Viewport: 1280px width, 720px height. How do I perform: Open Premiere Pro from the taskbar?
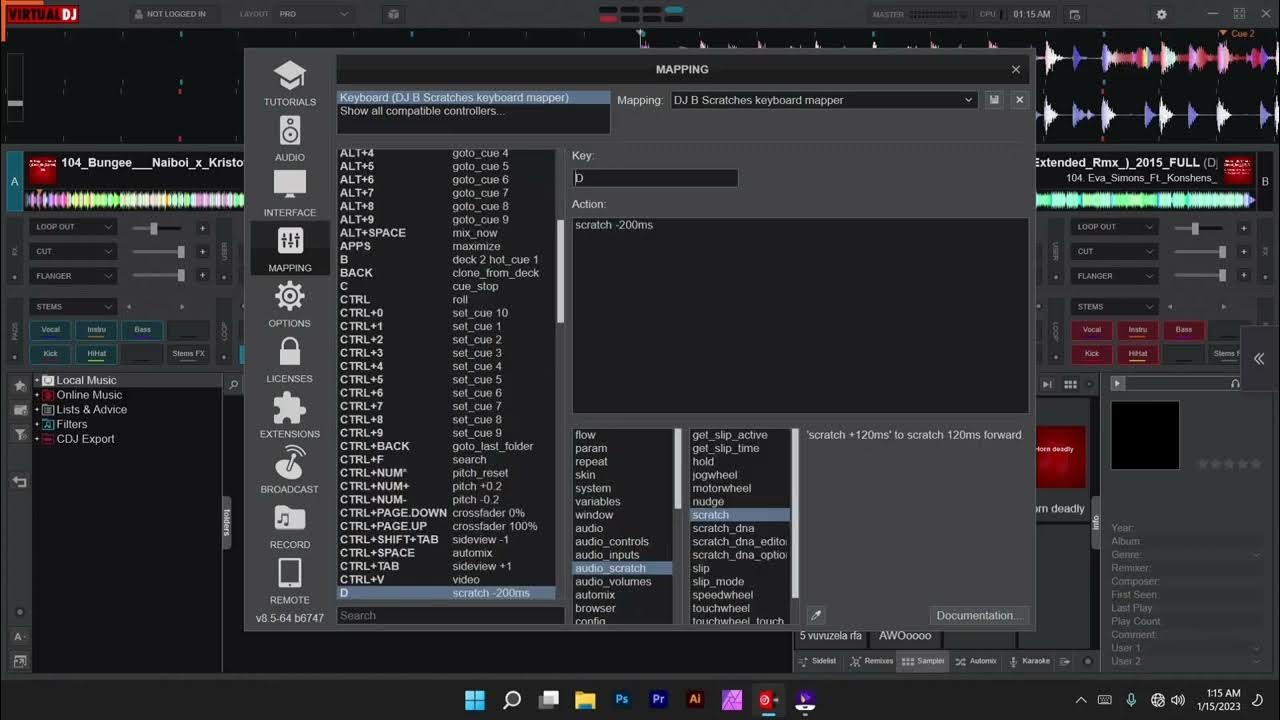pos(658,699)
